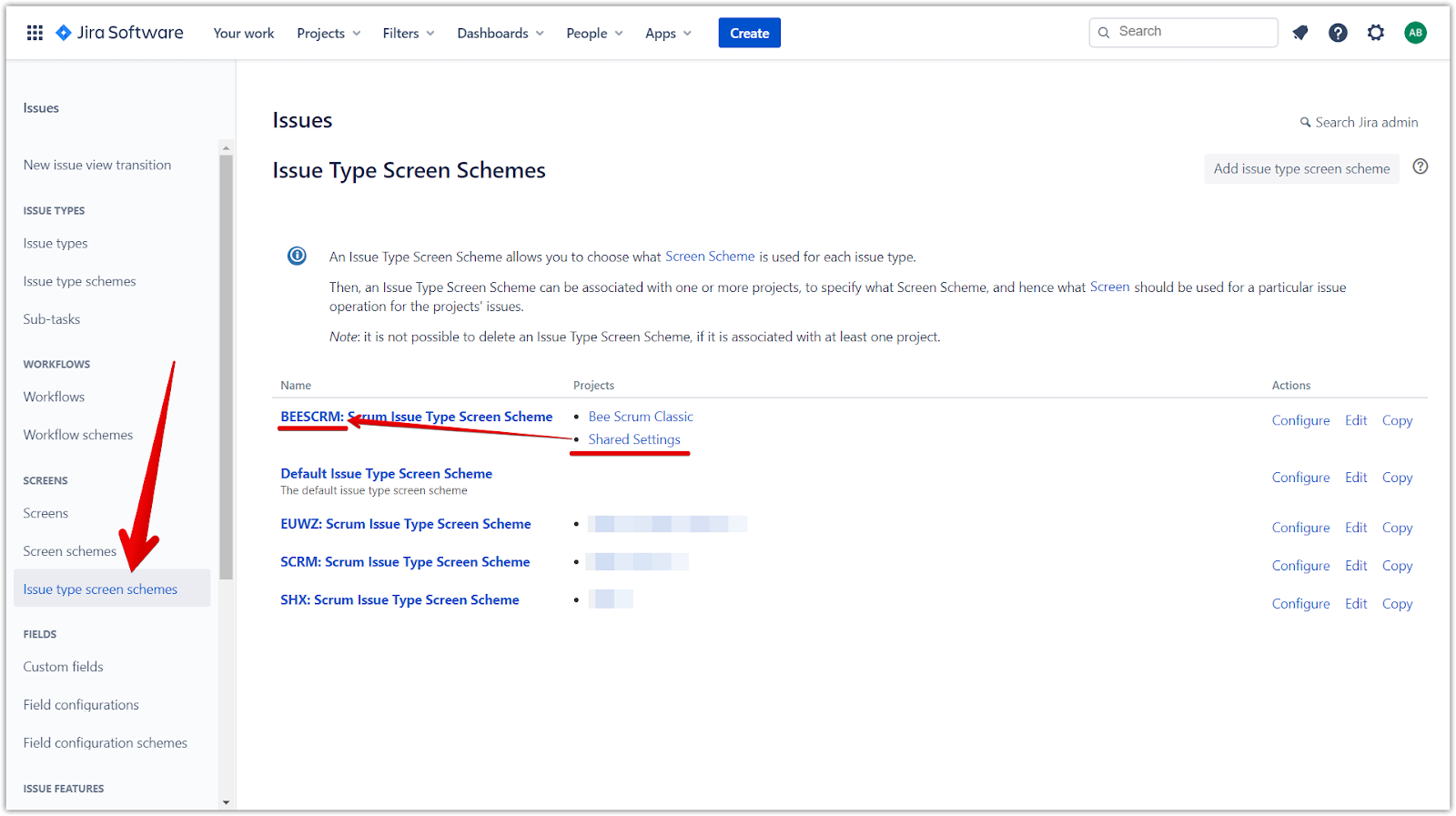Image resolution: width=1456 pixels, height=816 pixels.
Task: Open SCRM: Scrum Issue Type Screen Scheme
Action: (x=405, y=562)
